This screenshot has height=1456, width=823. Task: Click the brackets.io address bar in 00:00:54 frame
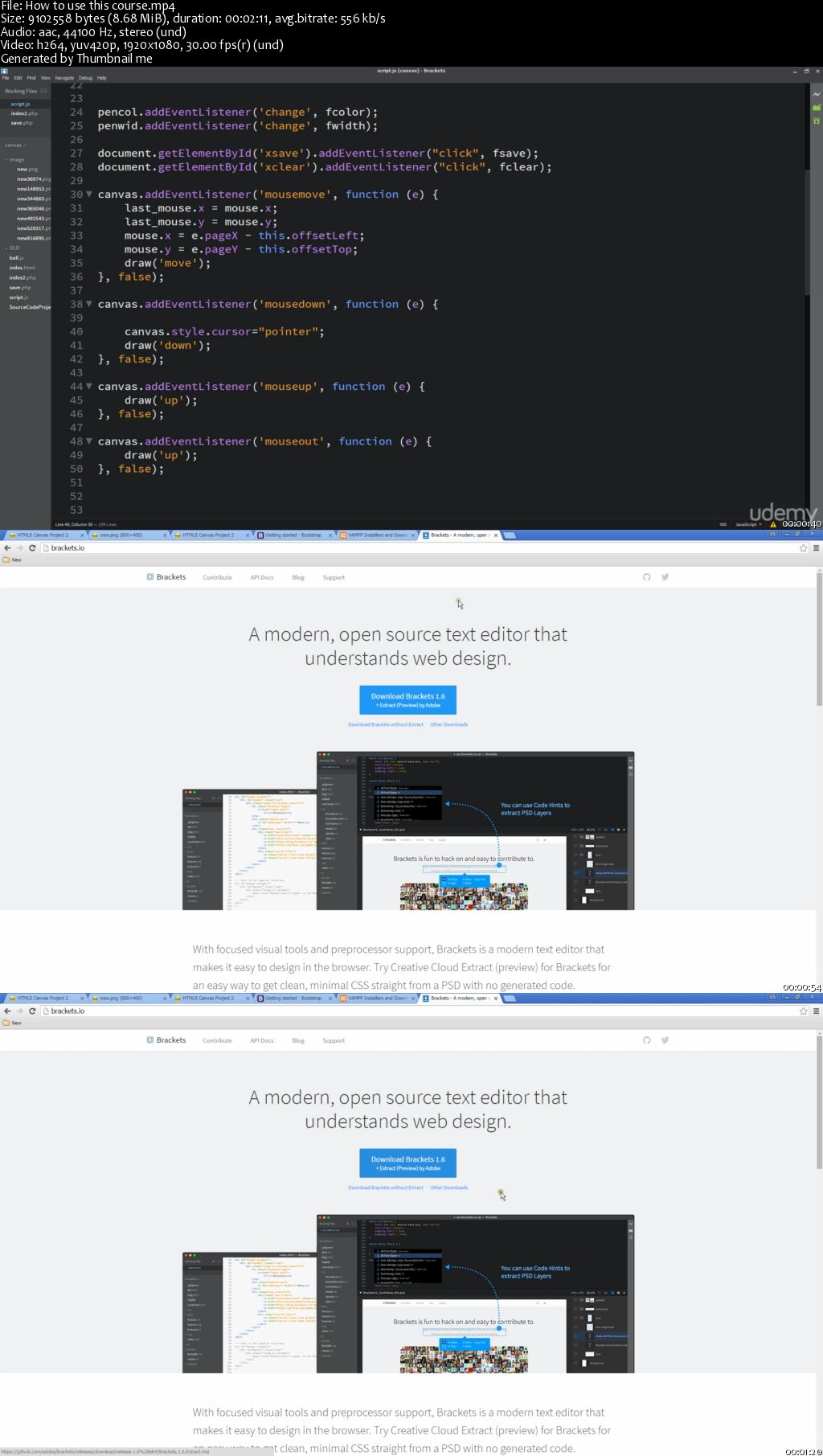(418, 548)
